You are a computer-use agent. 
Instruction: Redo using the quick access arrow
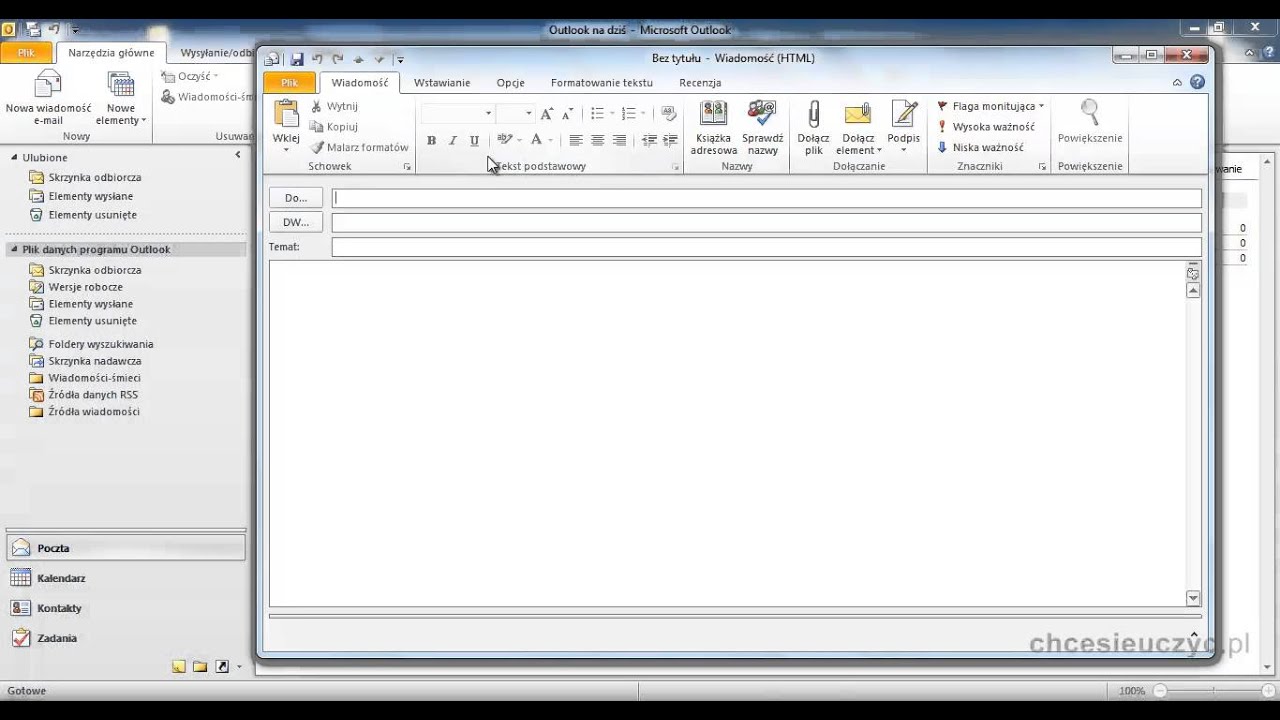tap(338, 59)
